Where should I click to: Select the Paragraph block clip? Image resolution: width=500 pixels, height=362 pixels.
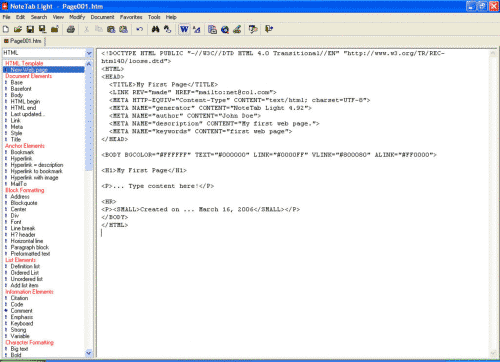pos(30,247)
